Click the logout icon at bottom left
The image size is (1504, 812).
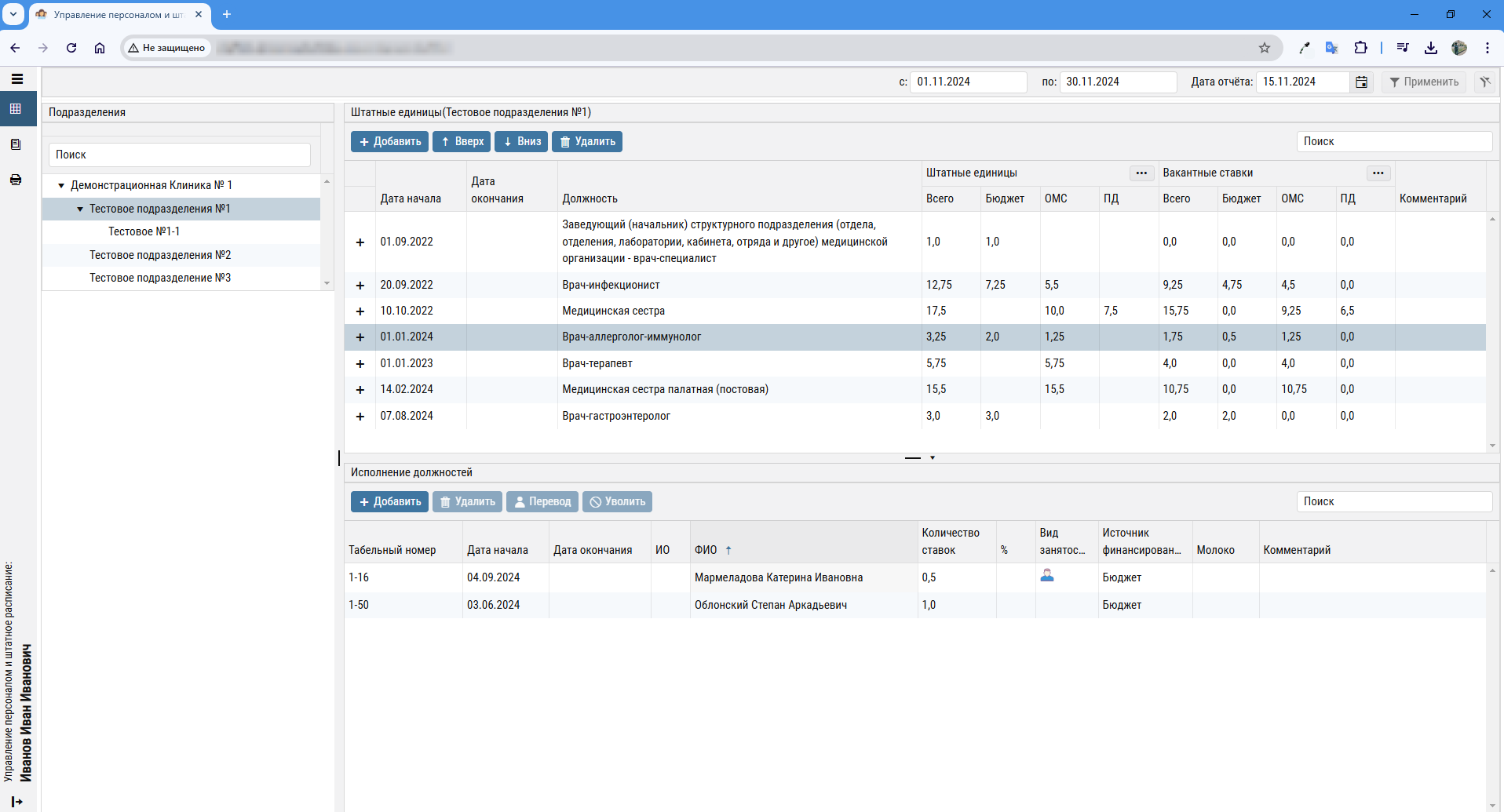[x=16, y=801]
